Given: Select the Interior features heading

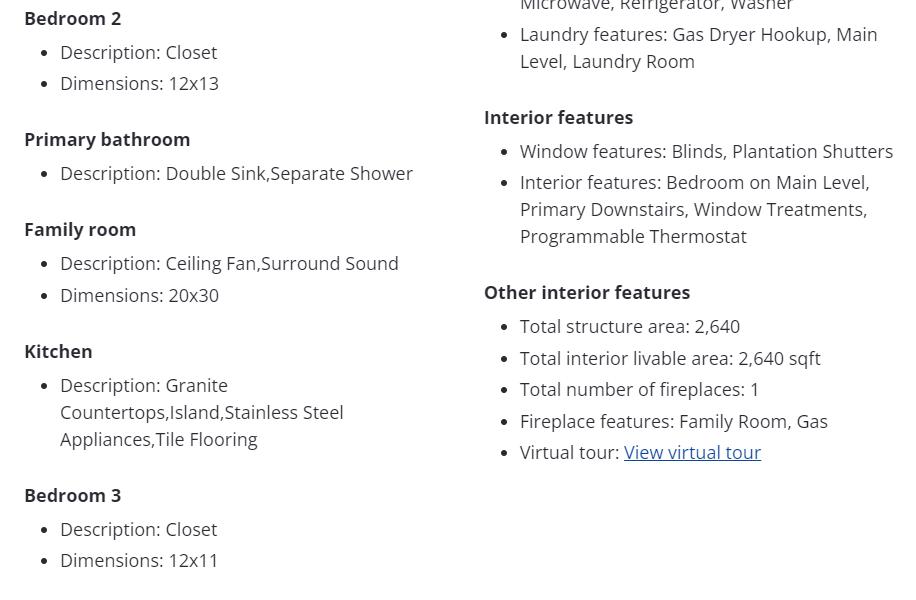Looking at the screenshot, I should 558,118.
